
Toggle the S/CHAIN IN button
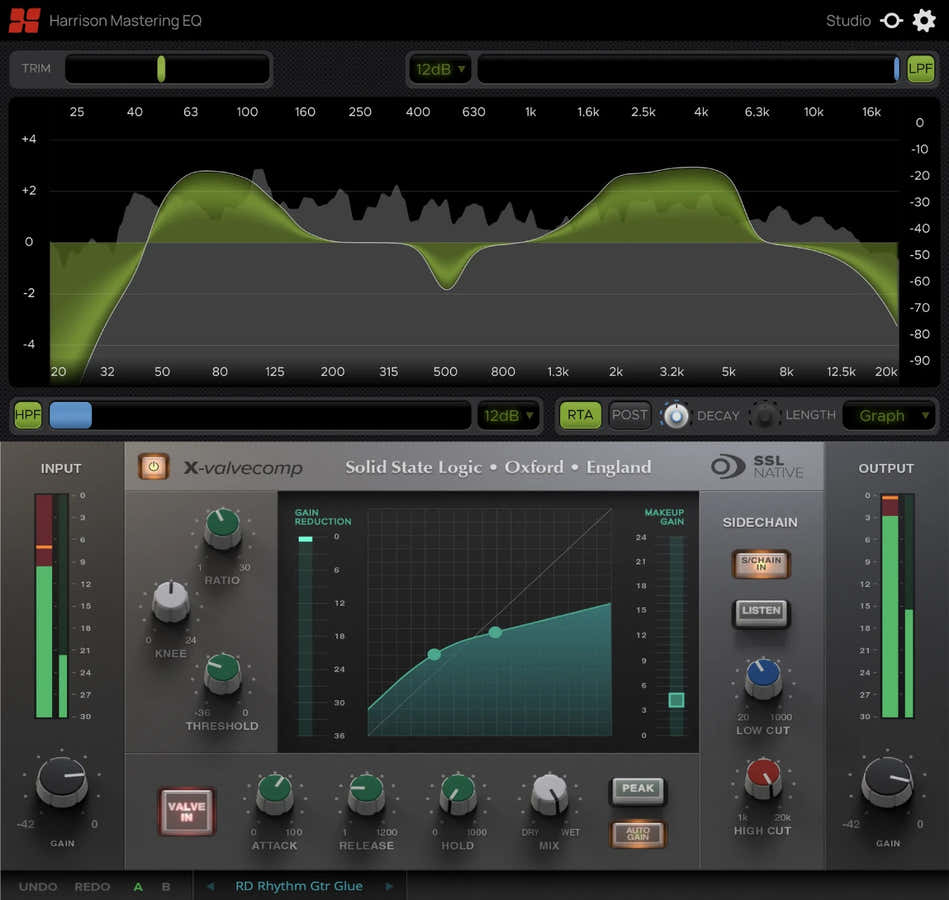pos(761,563)
